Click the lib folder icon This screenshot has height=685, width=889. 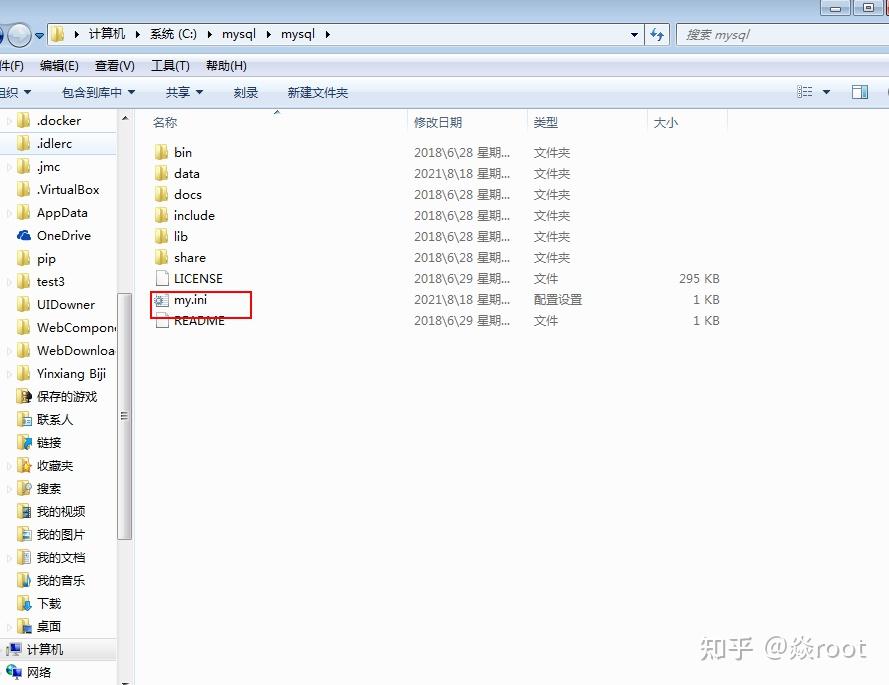[x=162, y=236]
